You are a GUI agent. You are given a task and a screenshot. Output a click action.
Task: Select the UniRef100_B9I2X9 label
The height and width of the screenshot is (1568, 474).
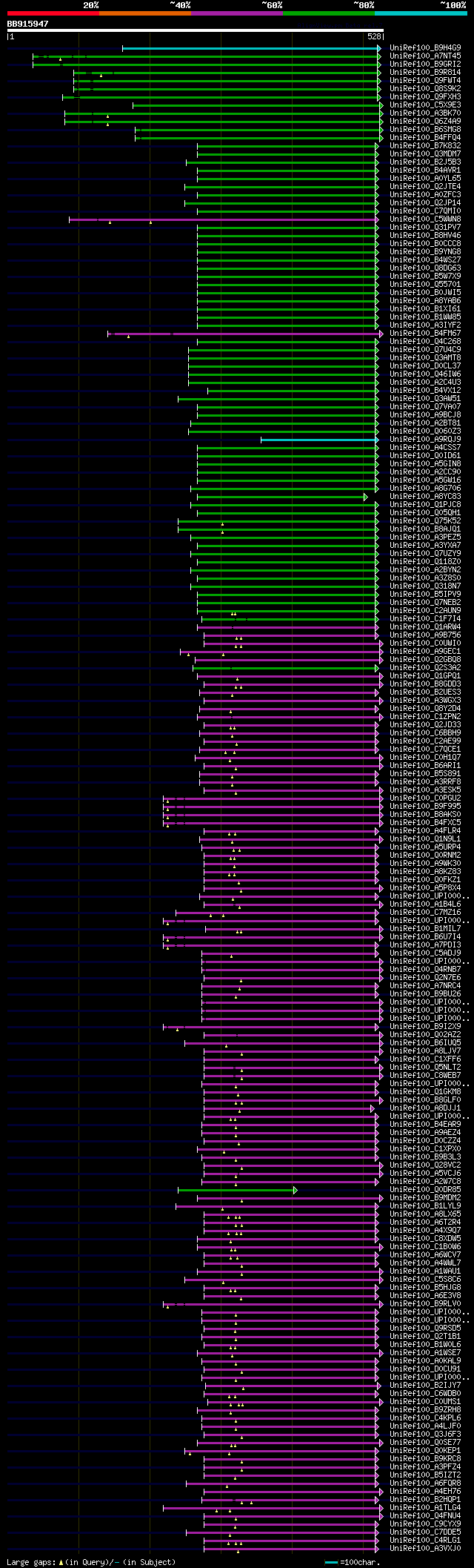[x=425, y=1027]
